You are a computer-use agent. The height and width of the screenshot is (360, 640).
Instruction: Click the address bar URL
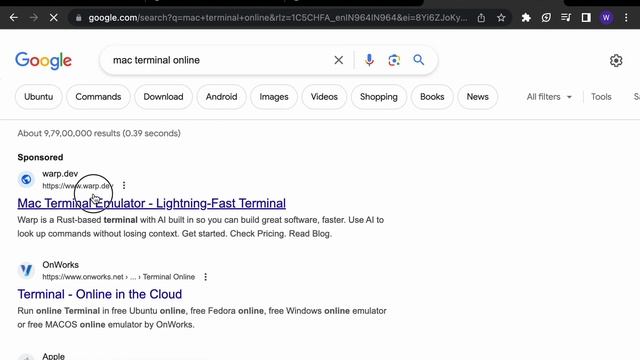tap(278, 18)
